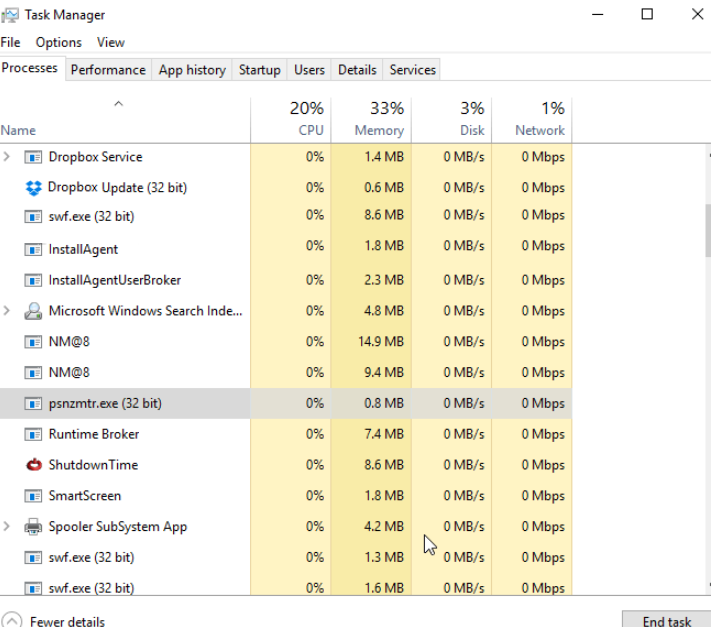Click the Microsoft Windows Search Indexer icon
712x627 pixels.
[x=34, y=311]
